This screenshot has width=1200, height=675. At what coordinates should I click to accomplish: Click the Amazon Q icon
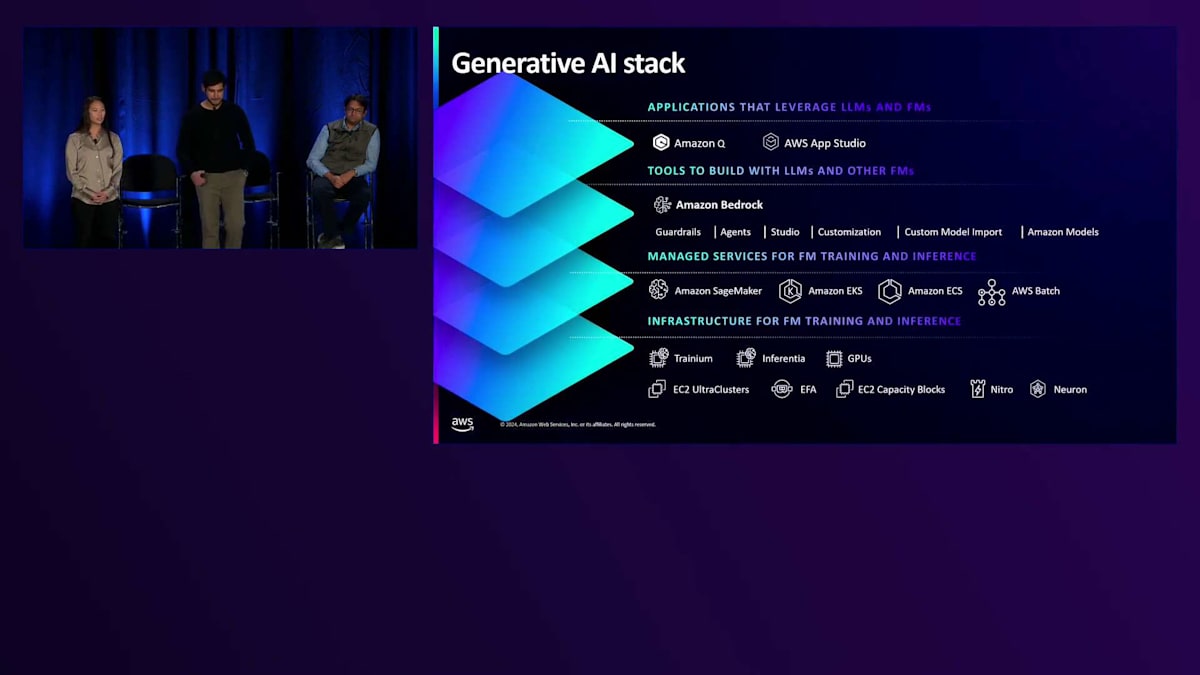[x=661, y=143]
